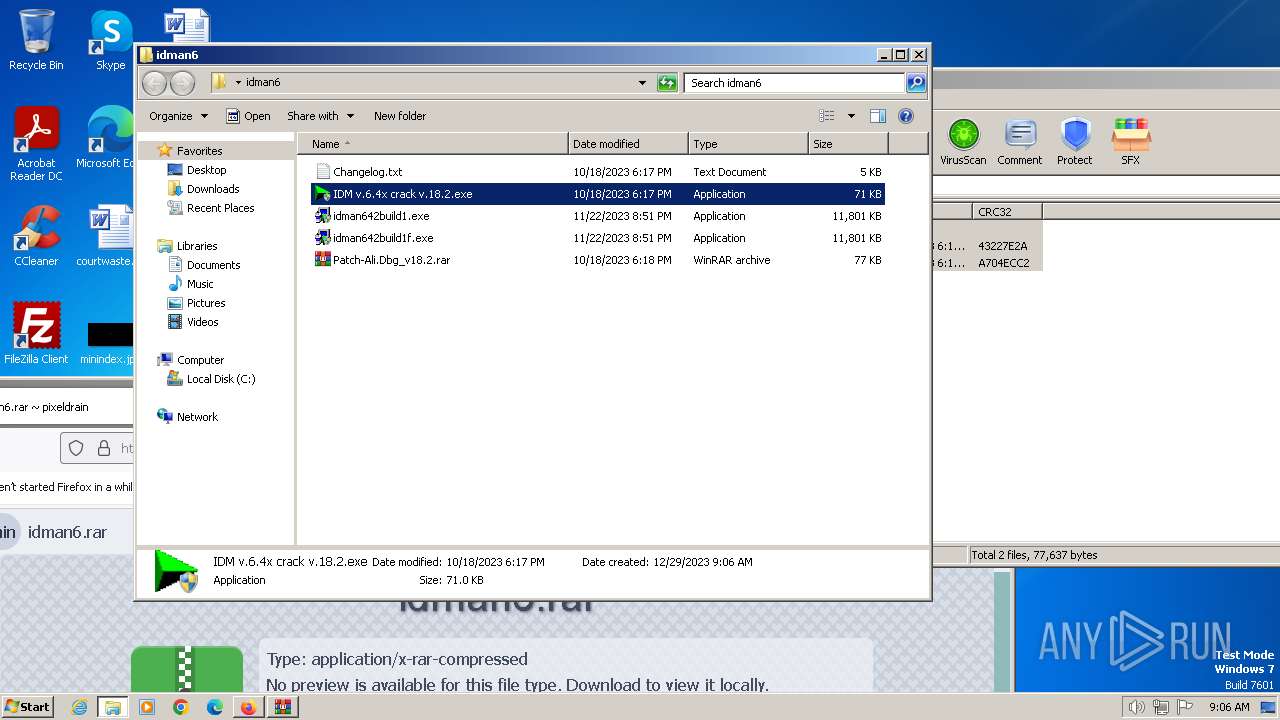Click the Explorer Forward navigation button
Screen dimensions: 1280x720
[182, 83]
